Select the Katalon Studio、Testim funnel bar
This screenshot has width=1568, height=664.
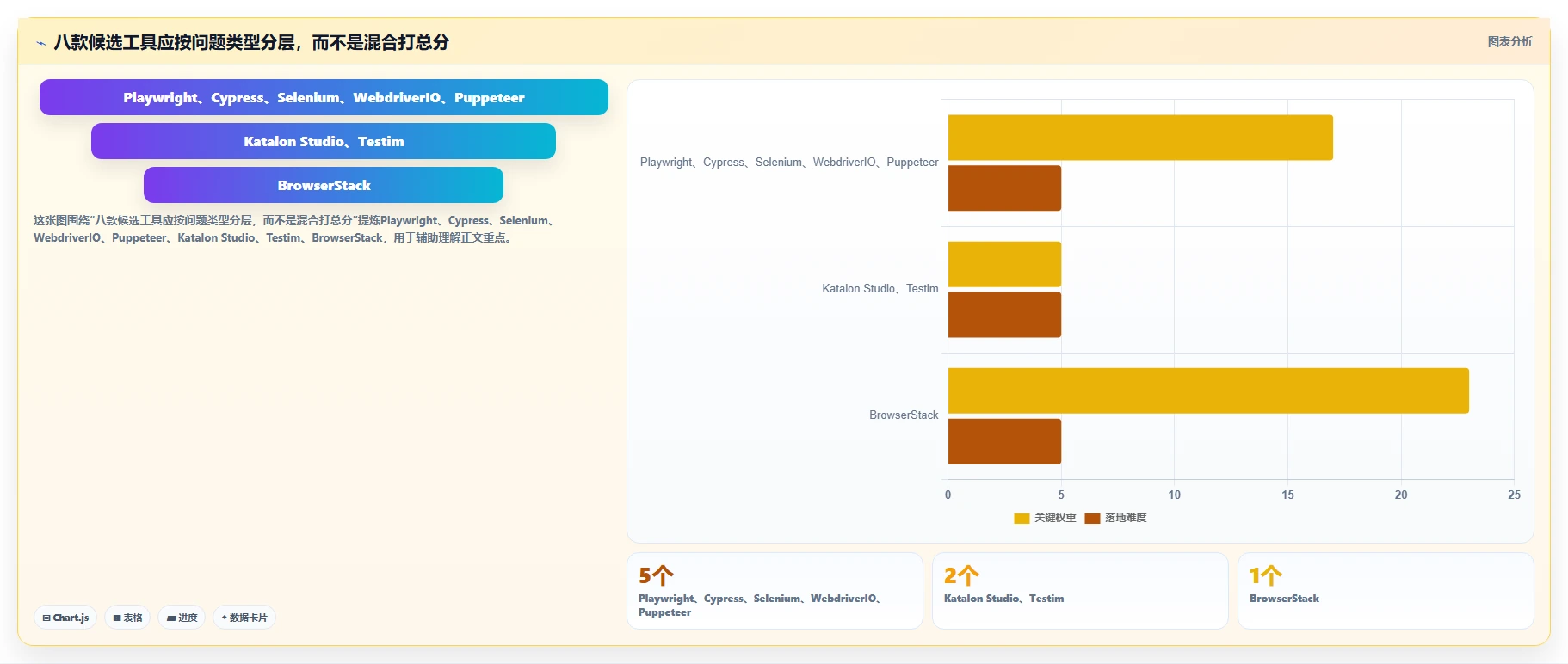324,141
